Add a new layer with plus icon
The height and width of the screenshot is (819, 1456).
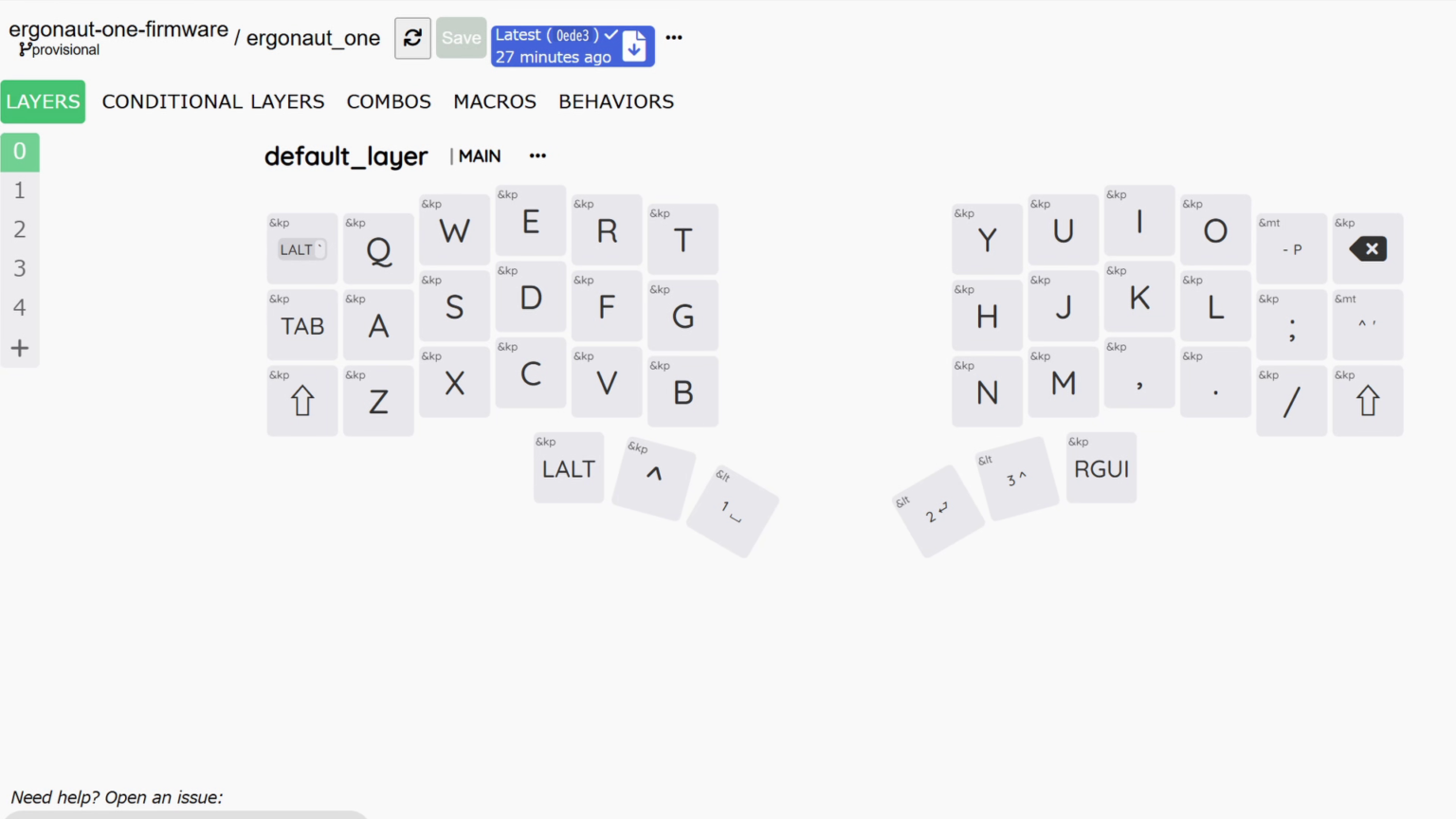(x=20, y=348)
